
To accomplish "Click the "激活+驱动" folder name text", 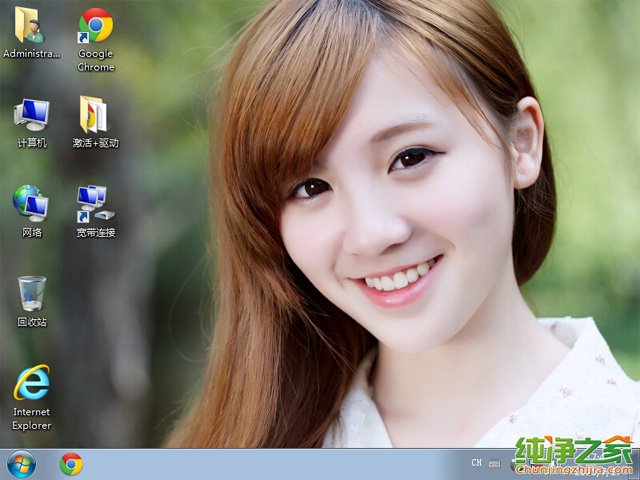I will point(96,143).
